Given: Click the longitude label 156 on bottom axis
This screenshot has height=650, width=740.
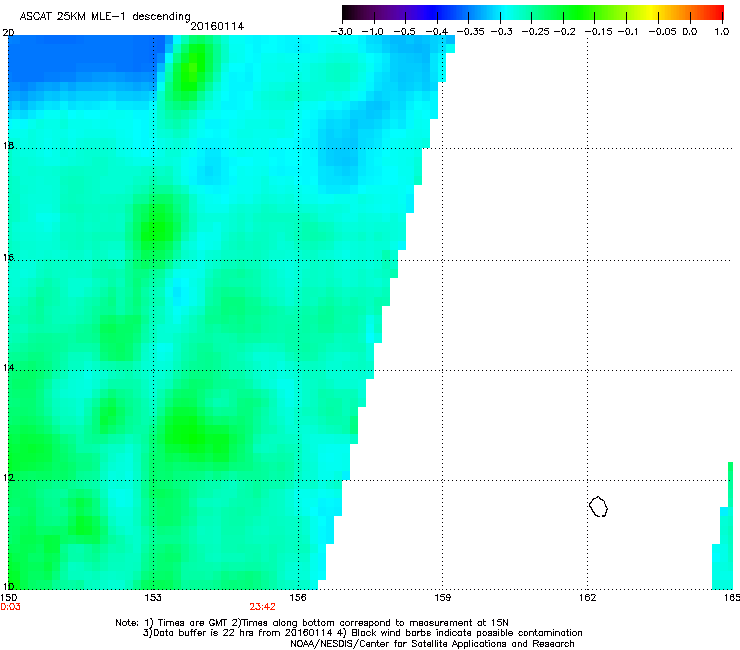Looking at the screenshot, I should coord(298,598).
